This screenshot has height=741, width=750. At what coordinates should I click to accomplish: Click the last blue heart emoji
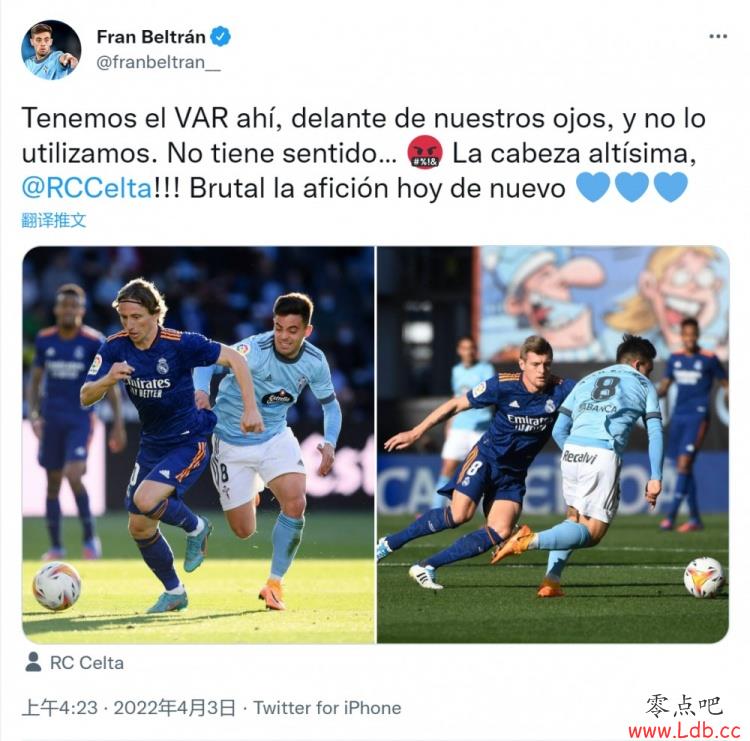[671, 188]
